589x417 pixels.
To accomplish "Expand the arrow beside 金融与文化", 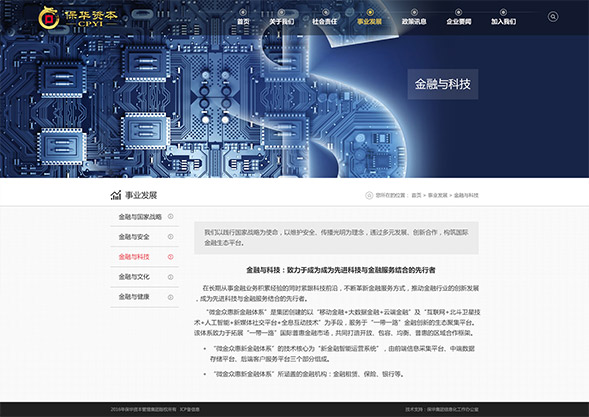I will [x=171, y=277].
